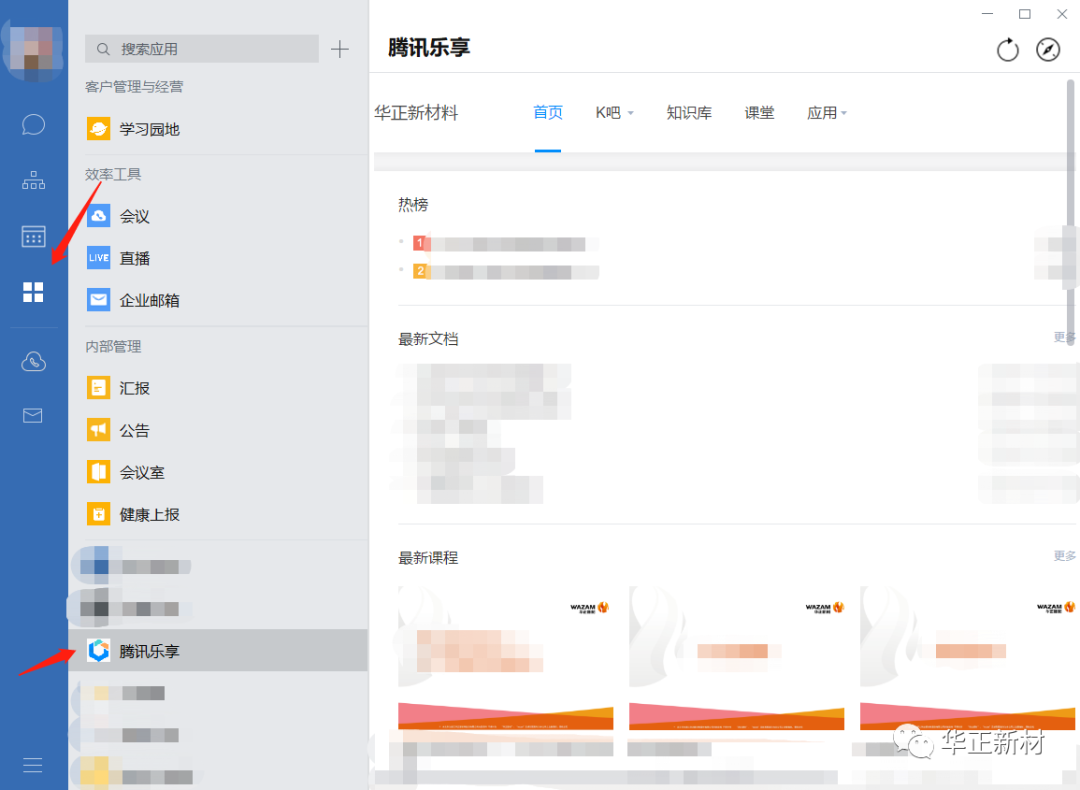Click the vertical scrollbar of the page
Viewport: 1080px width, 790px height.
(1072, 211)
